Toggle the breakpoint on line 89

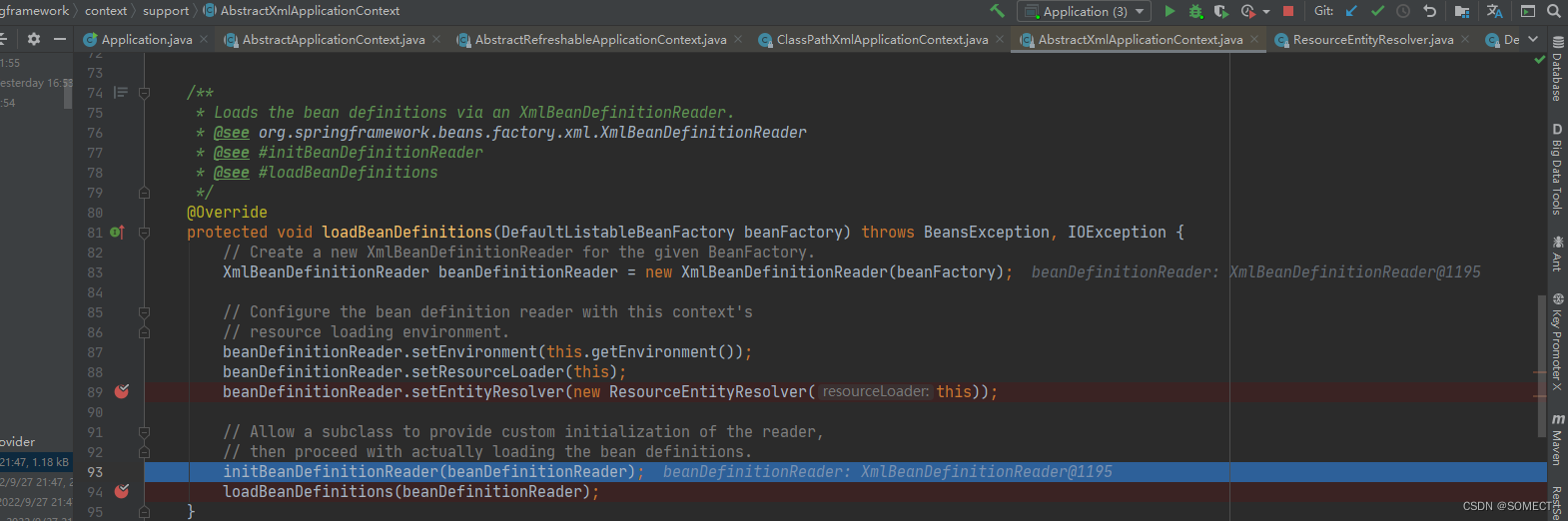coord(122,392)
